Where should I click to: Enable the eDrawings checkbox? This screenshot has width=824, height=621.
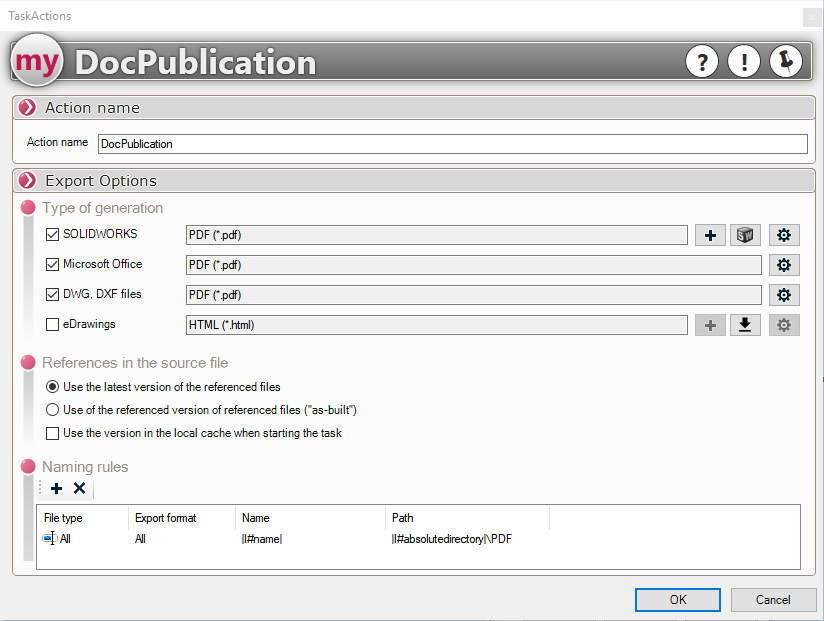point(53,325)
